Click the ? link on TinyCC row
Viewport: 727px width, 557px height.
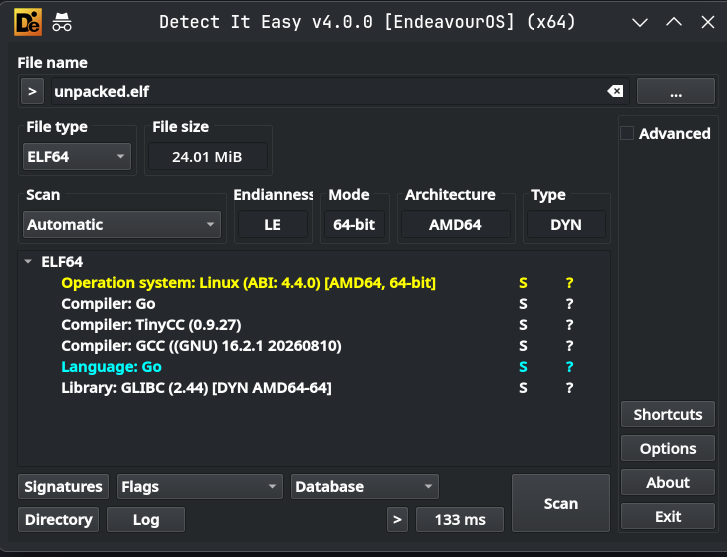click(569, 325)
